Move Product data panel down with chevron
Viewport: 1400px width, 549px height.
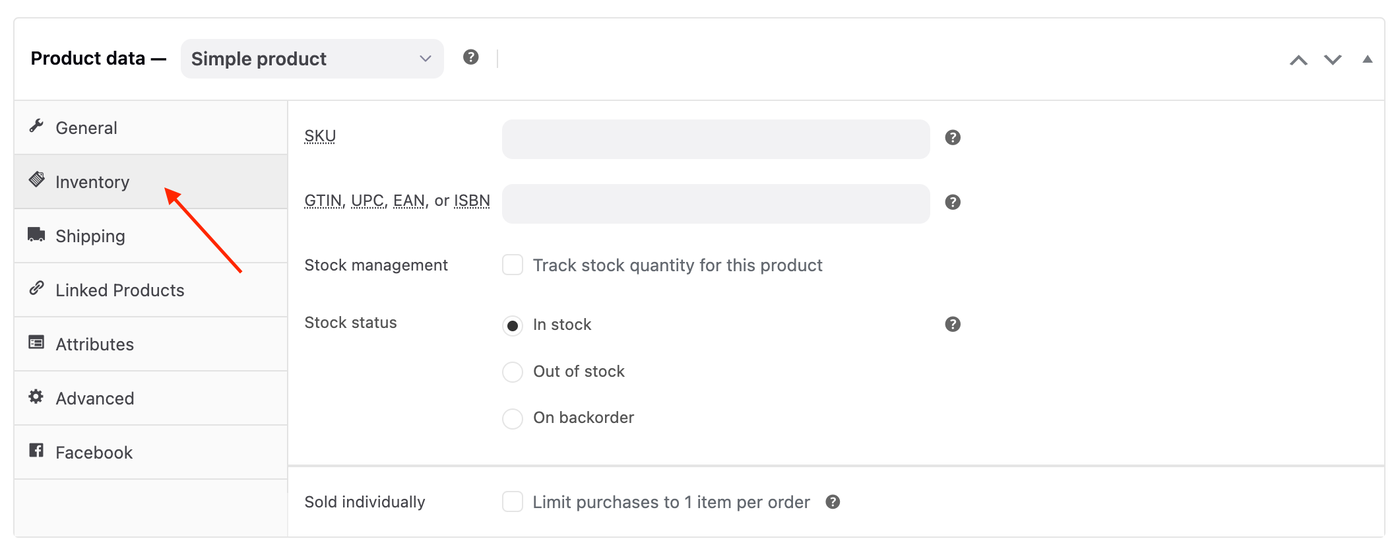[1333, 60]
